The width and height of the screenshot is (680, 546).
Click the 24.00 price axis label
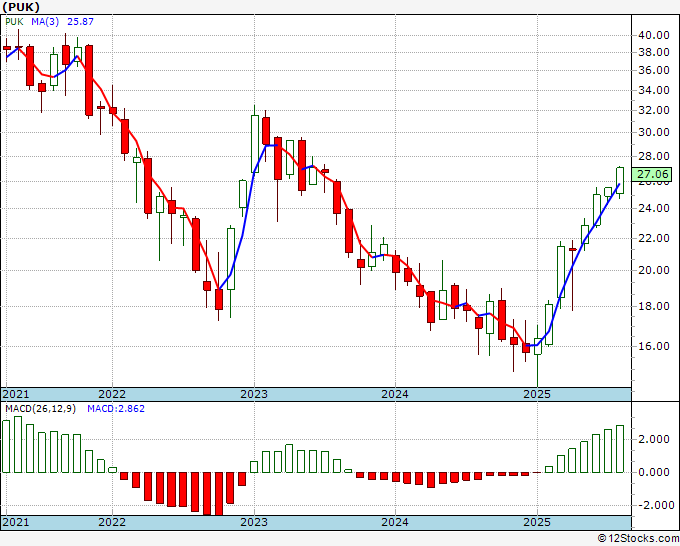pos(654,208)
